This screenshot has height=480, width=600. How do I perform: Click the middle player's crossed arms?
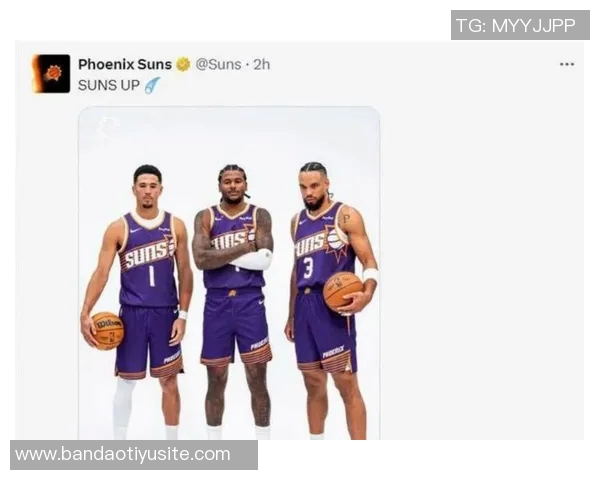point(232,252)
